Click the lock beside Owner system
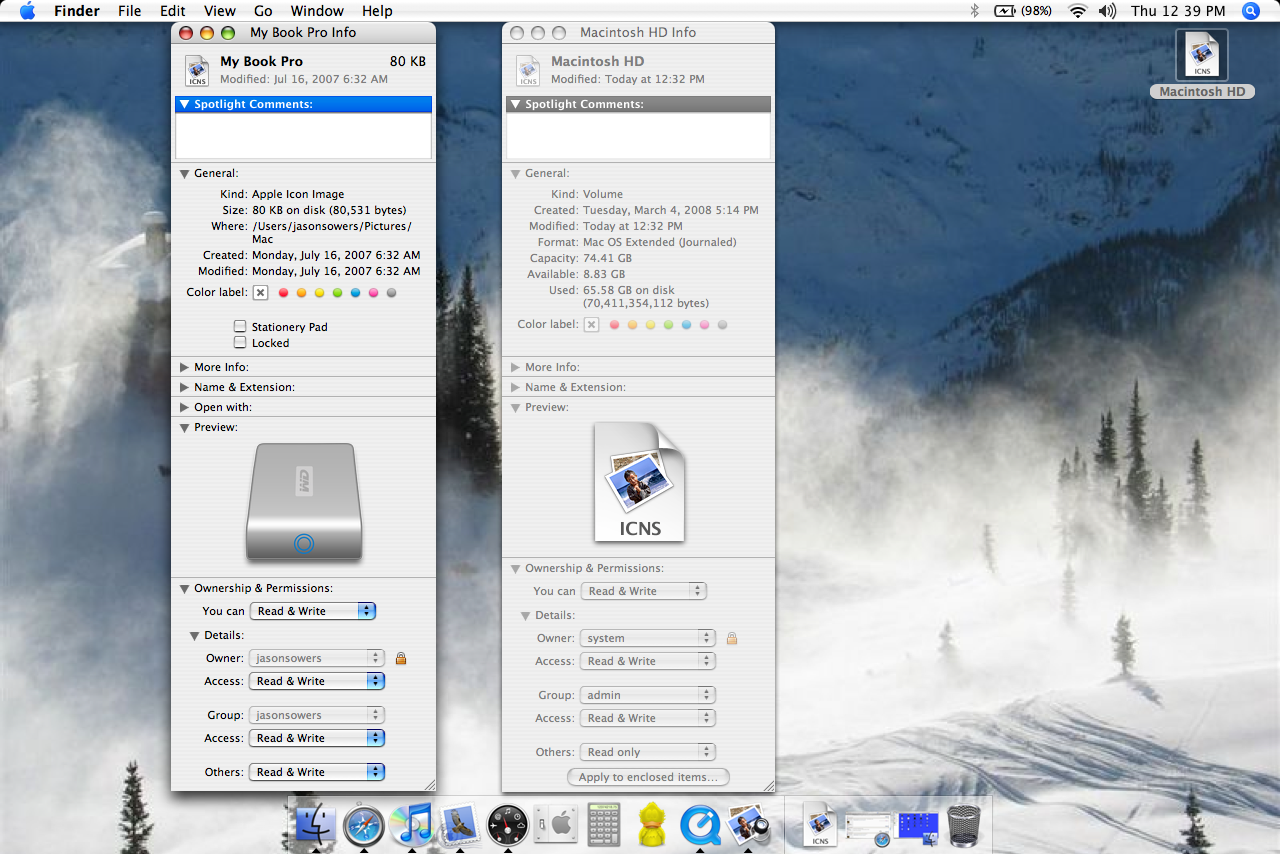Image resolution: width=1280 pixels, height=854 pixels. click(732, 638)
